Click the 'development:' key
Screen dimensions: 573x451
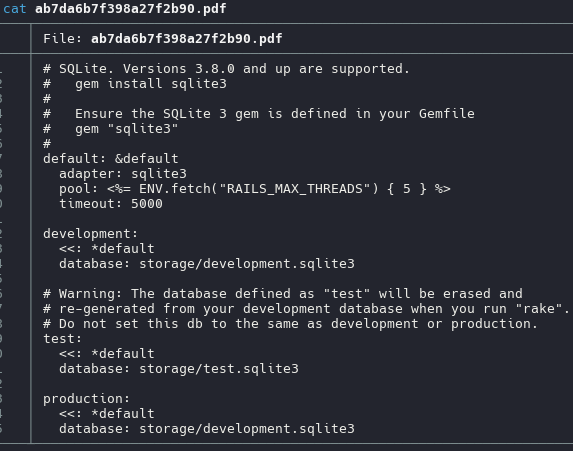(x=91, y=234)
